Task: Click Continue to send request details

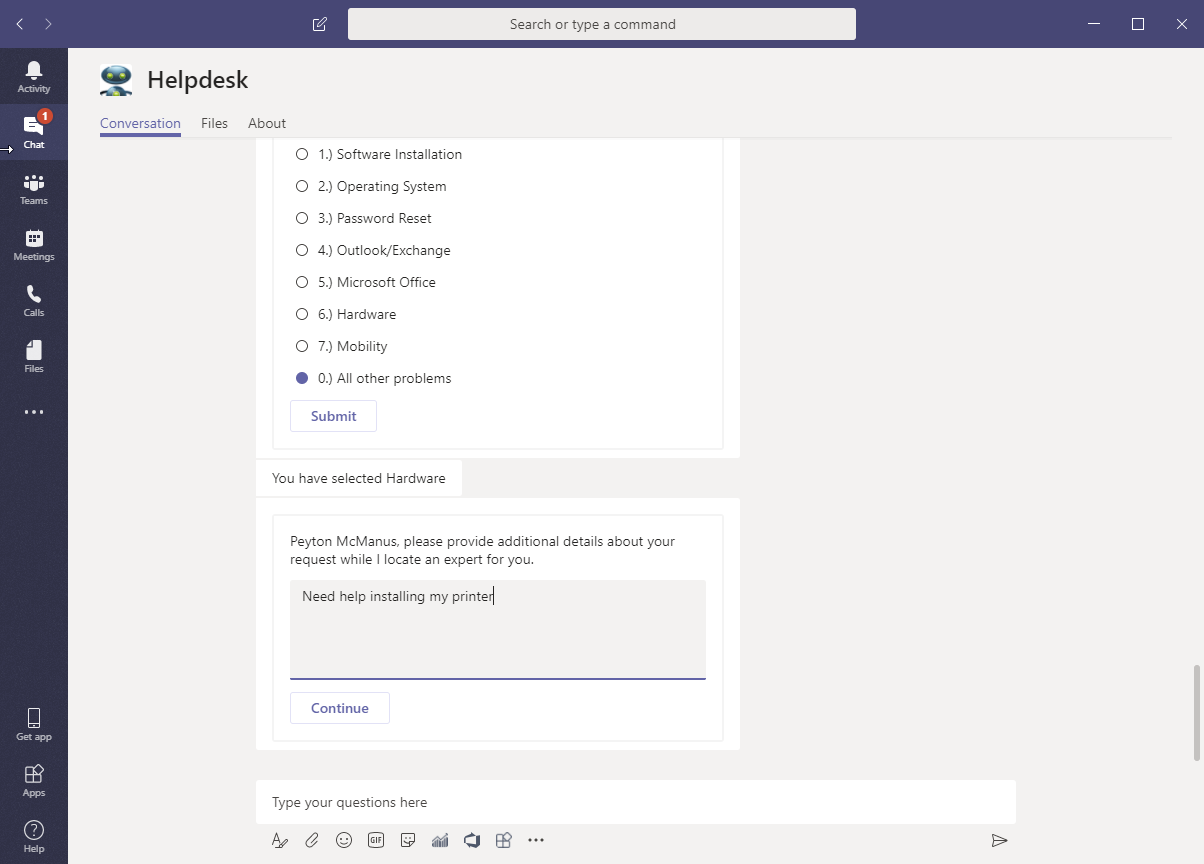Action: click(x=340, y=708)
